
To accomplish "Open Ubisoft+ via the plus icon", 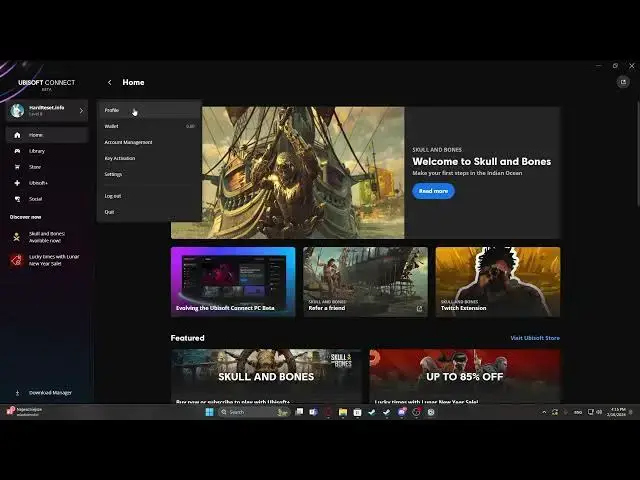I will (x=17, y=183).
